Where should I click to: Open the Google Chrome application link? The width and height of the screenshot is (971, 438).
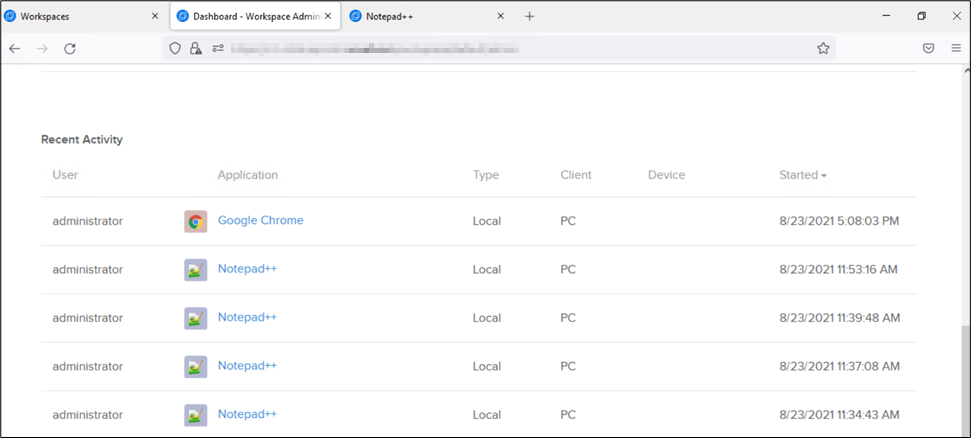click(260, 220)
